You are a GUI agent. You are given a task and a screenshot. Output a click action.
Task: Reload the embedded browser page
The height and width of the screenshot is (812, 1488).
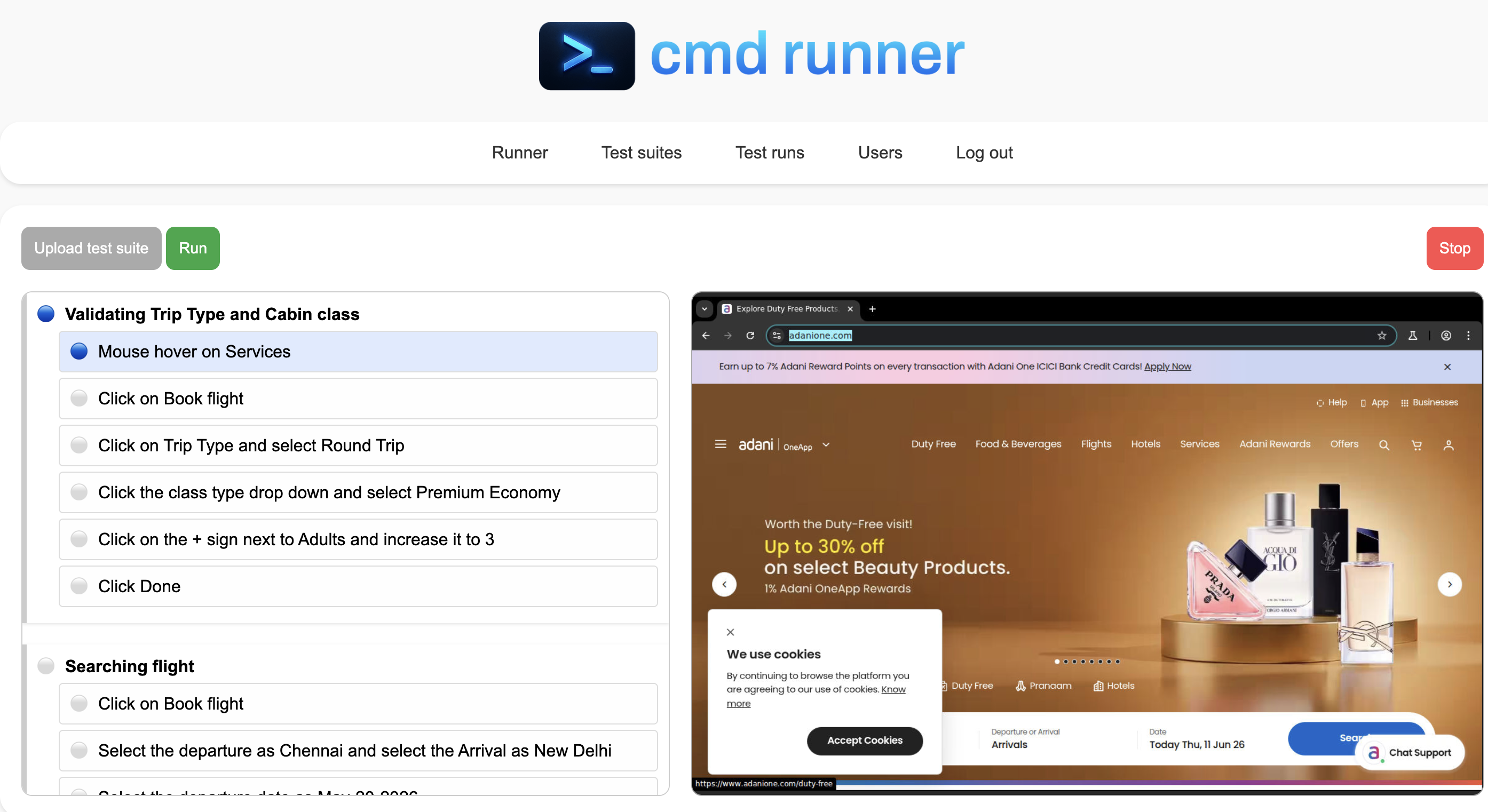pos(750,336)
